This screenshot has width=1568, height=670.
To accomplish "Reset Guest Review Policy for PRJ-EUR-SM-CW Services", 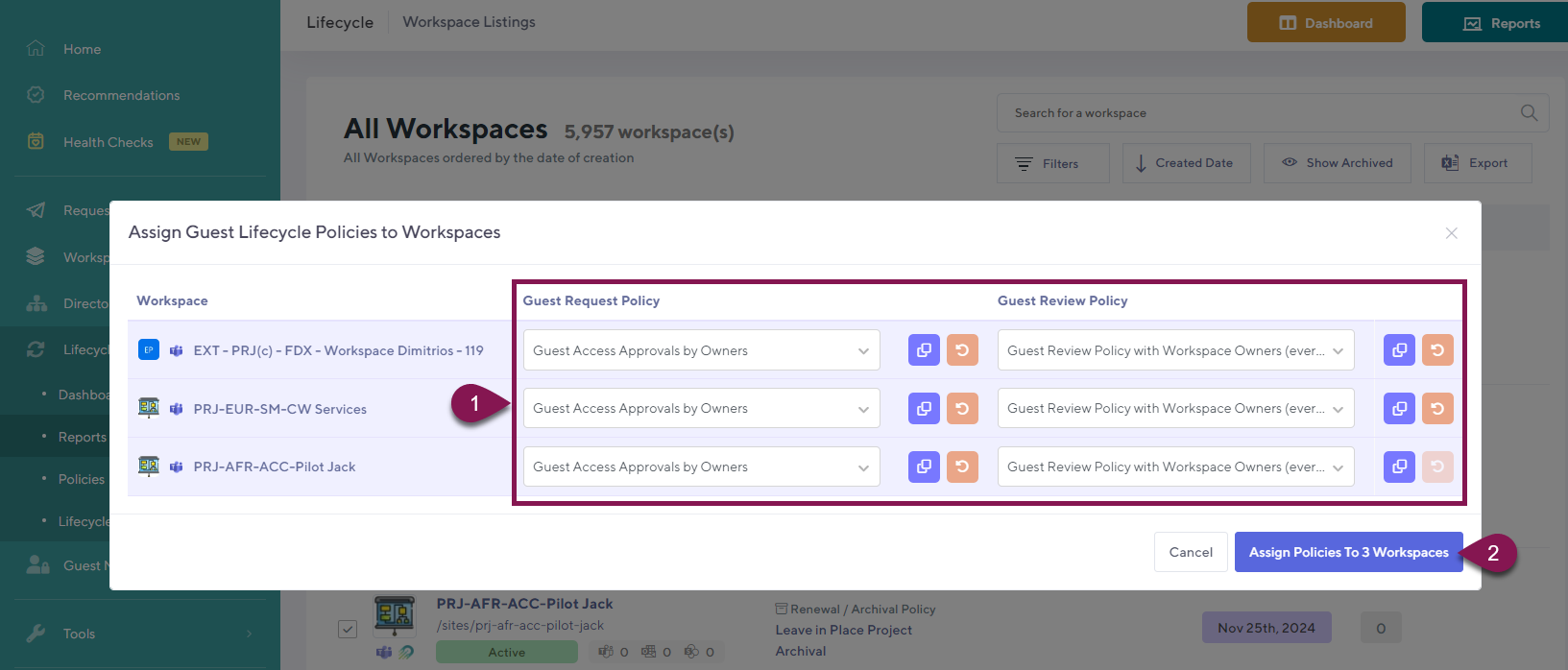I will [1437, 409].
